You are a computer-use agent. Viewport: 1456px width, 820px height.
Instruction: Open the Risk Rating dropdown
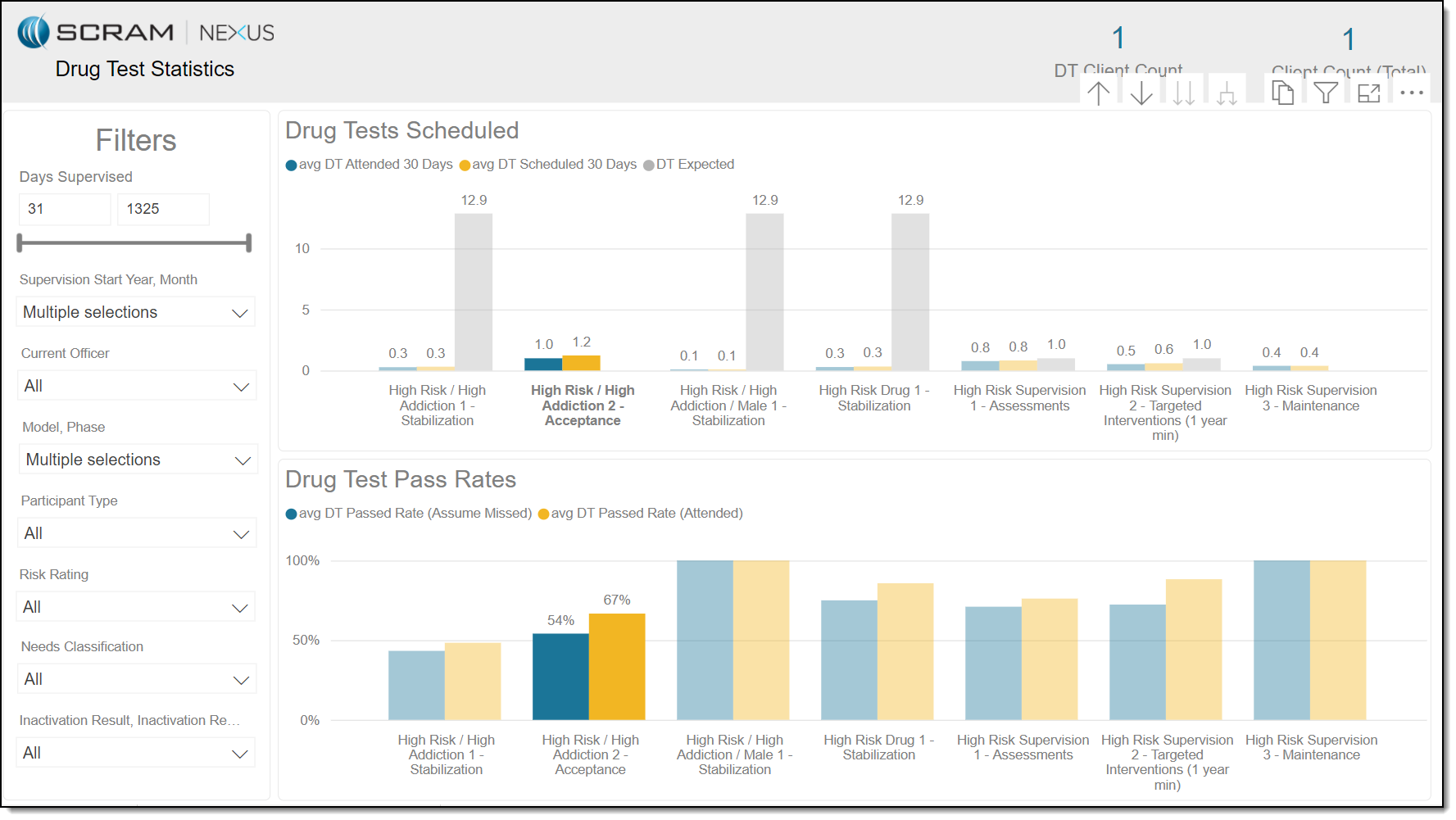pos(136,607)
